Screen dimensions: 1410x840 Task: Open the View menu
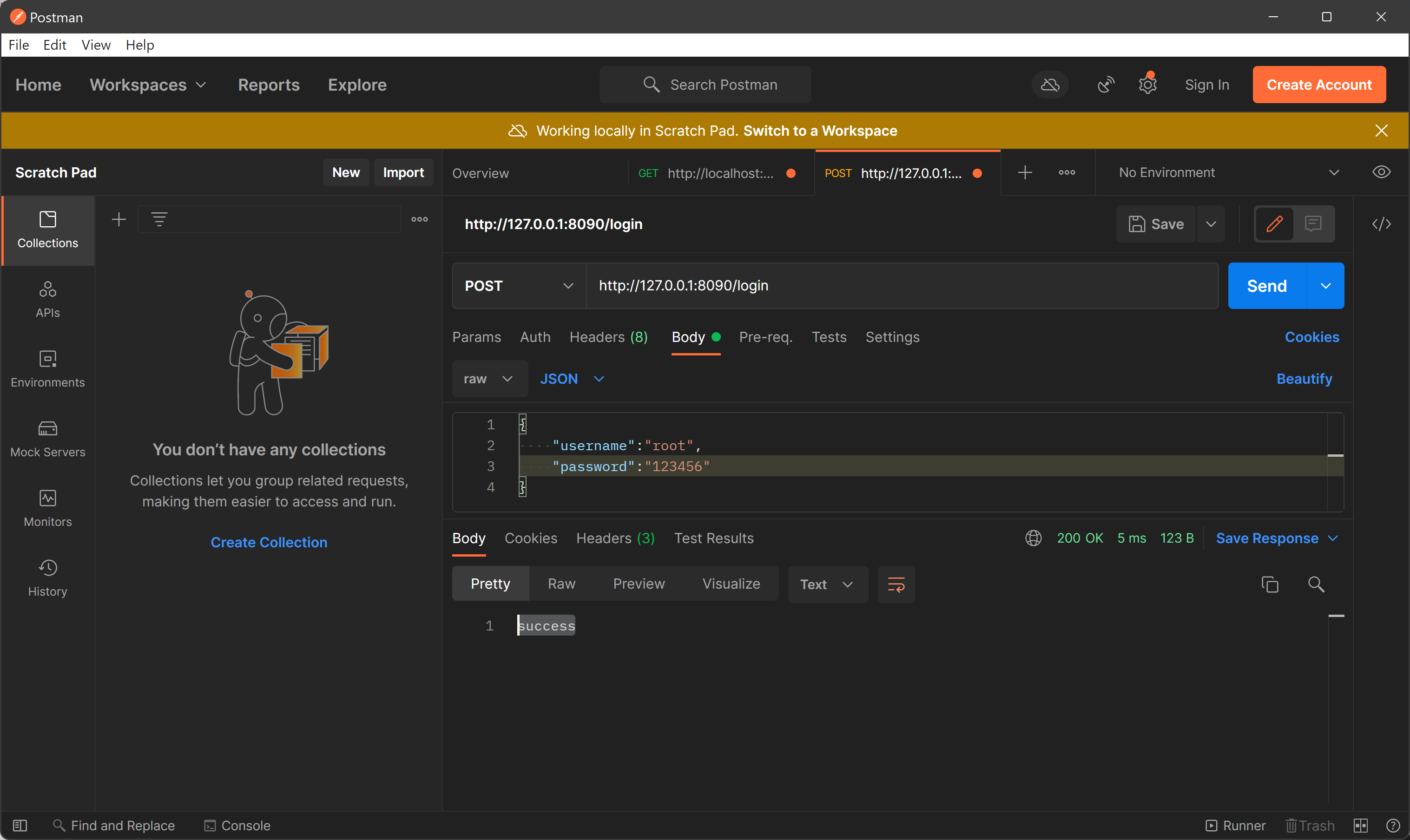tap(96, 45)
